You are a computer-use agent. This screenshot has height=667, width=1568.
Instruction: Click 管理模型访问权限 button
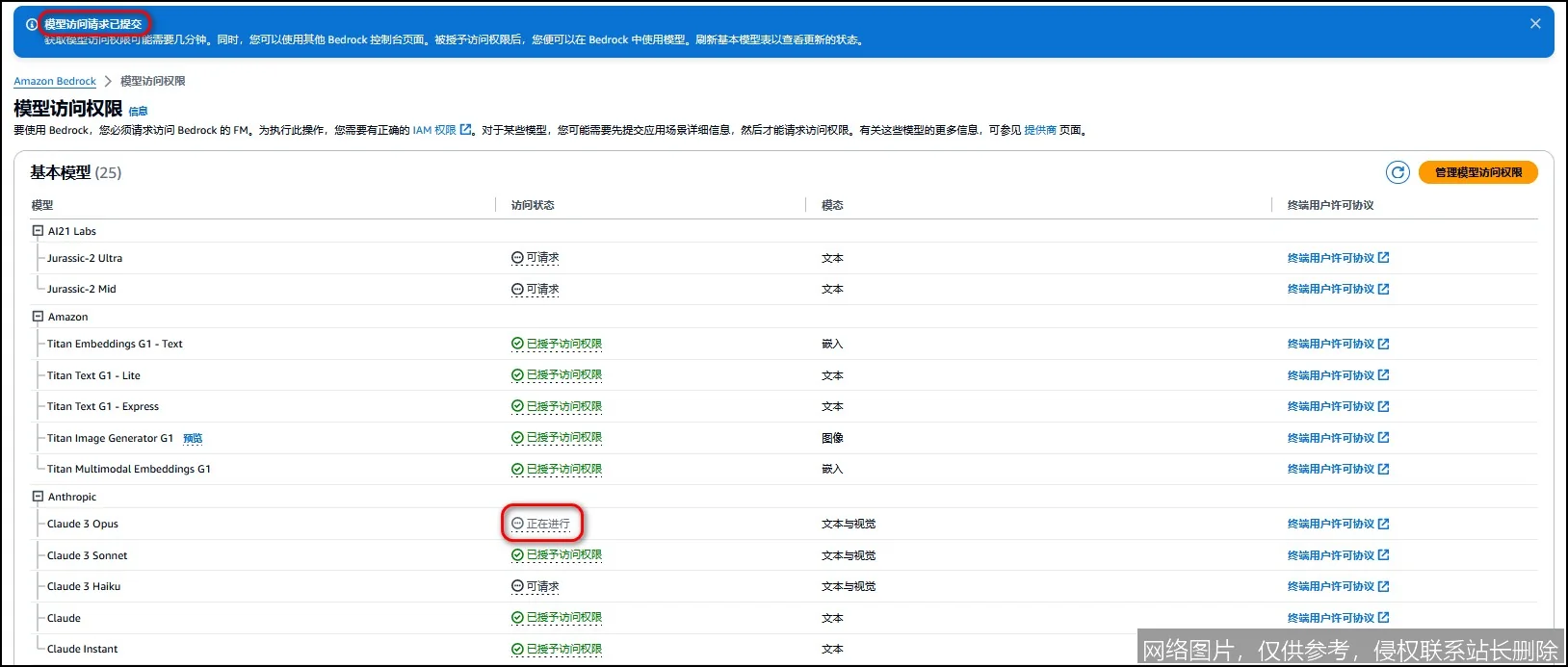(1478, 172)
